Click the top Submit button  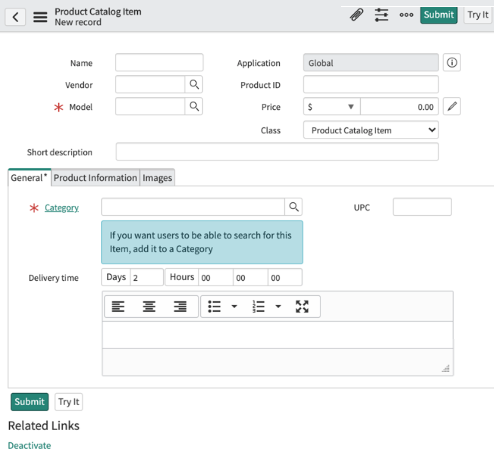438,15
